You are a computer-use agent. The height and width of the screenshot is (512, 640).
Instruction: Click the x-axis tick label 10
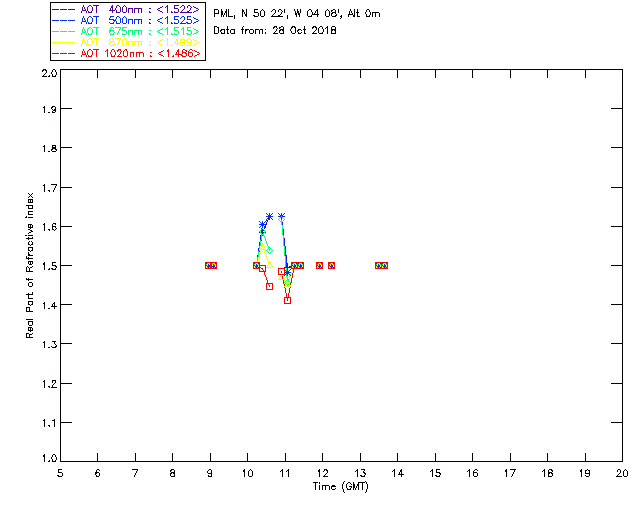tap(248, 473)
